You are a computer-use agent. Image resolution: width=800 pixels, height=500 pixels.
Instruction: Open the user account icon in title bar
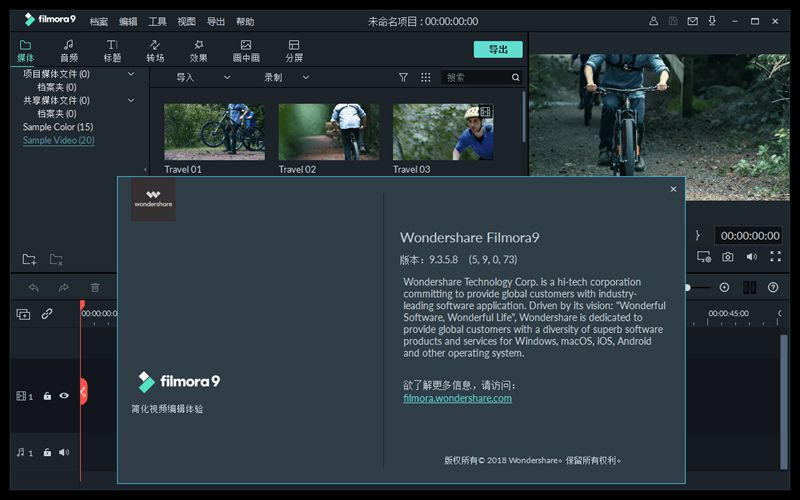[654, 20]
